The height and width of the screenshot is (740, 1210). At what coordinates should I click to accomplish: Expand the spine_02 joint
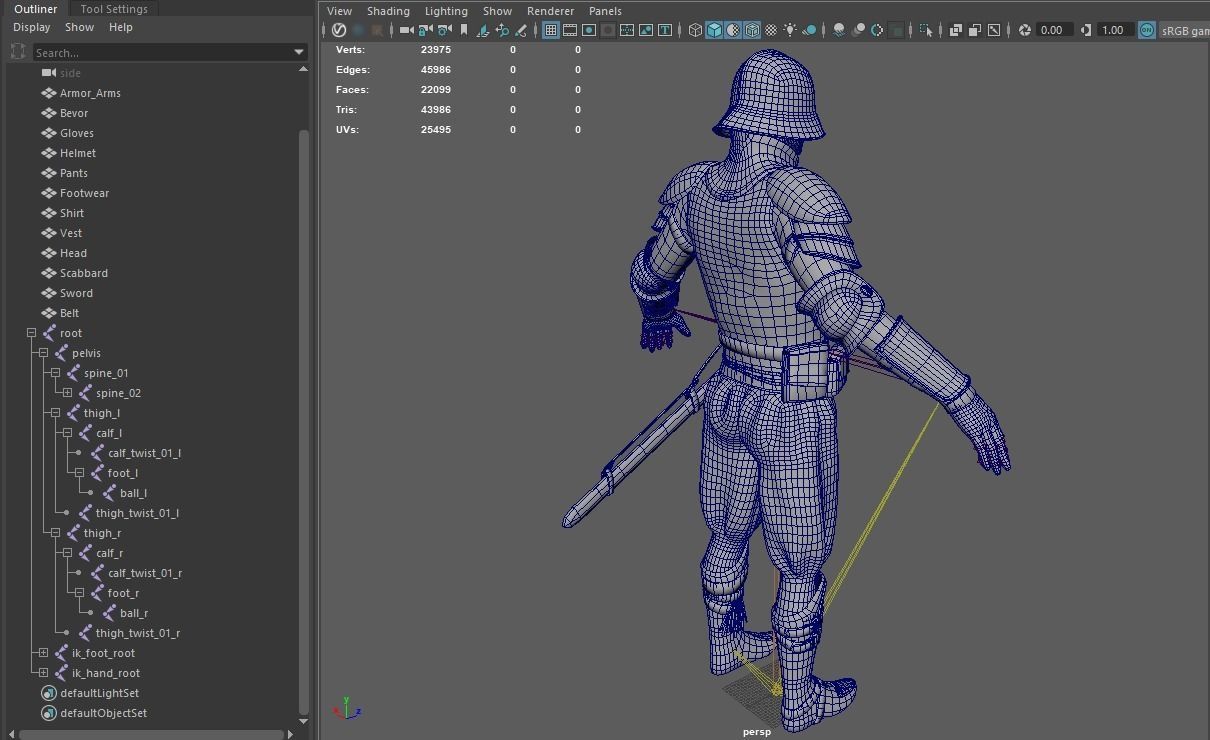pyautogui.click(x=67, y=393)
